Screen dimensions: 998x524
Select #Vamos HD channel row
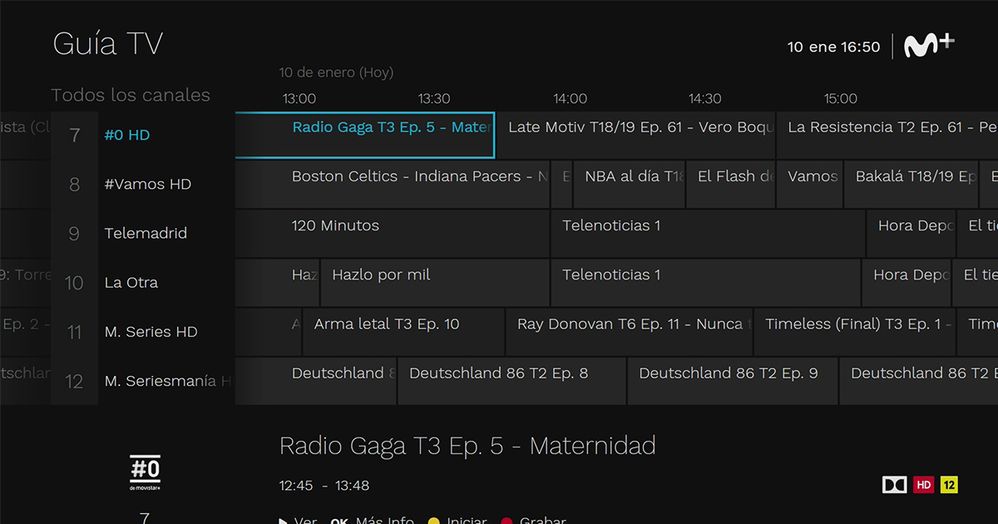(147, 184)
